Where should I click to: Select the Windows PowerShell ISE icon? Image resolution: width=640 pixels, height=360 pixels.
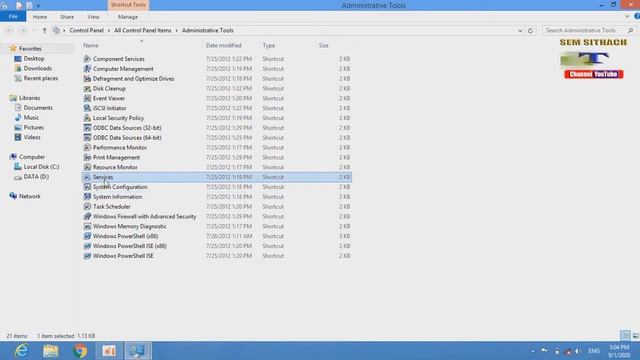87,256
